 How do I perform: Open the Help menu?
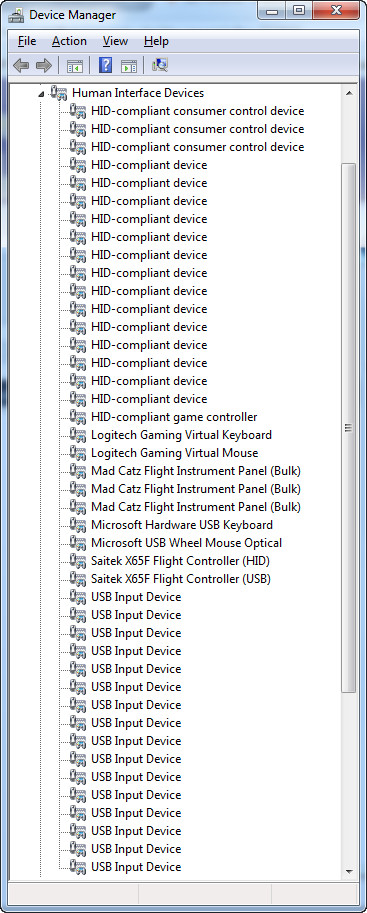point(156,41)
